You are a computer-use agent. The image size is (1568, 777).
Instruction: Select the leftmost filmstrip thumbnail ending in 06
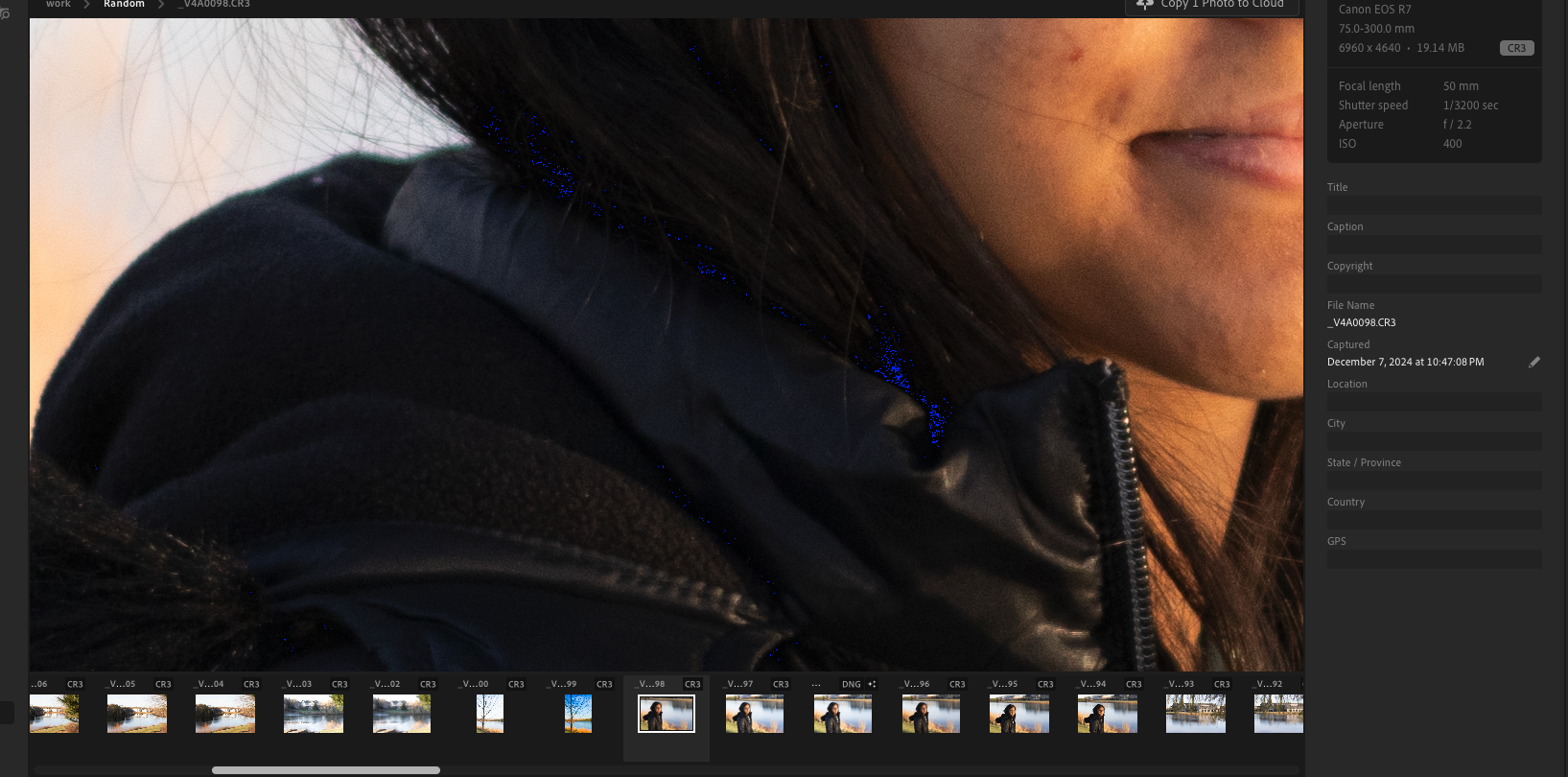pos(54,714)
